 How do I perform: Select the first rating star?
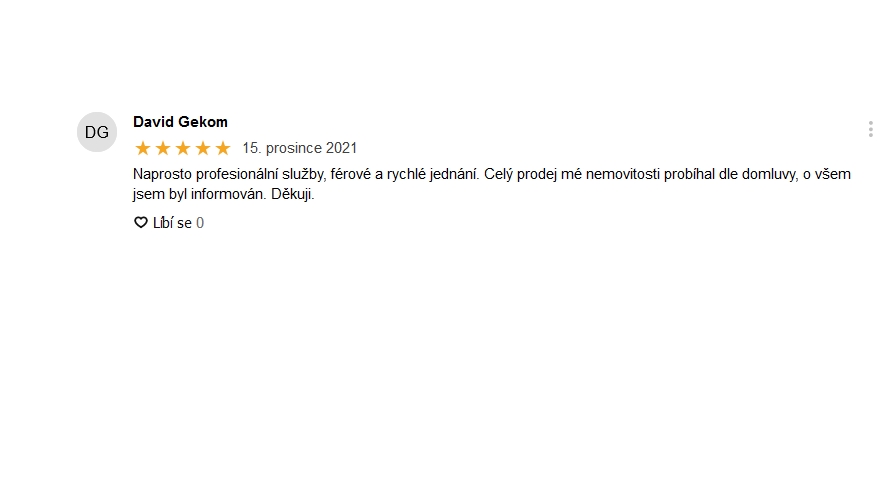(143, 148)
